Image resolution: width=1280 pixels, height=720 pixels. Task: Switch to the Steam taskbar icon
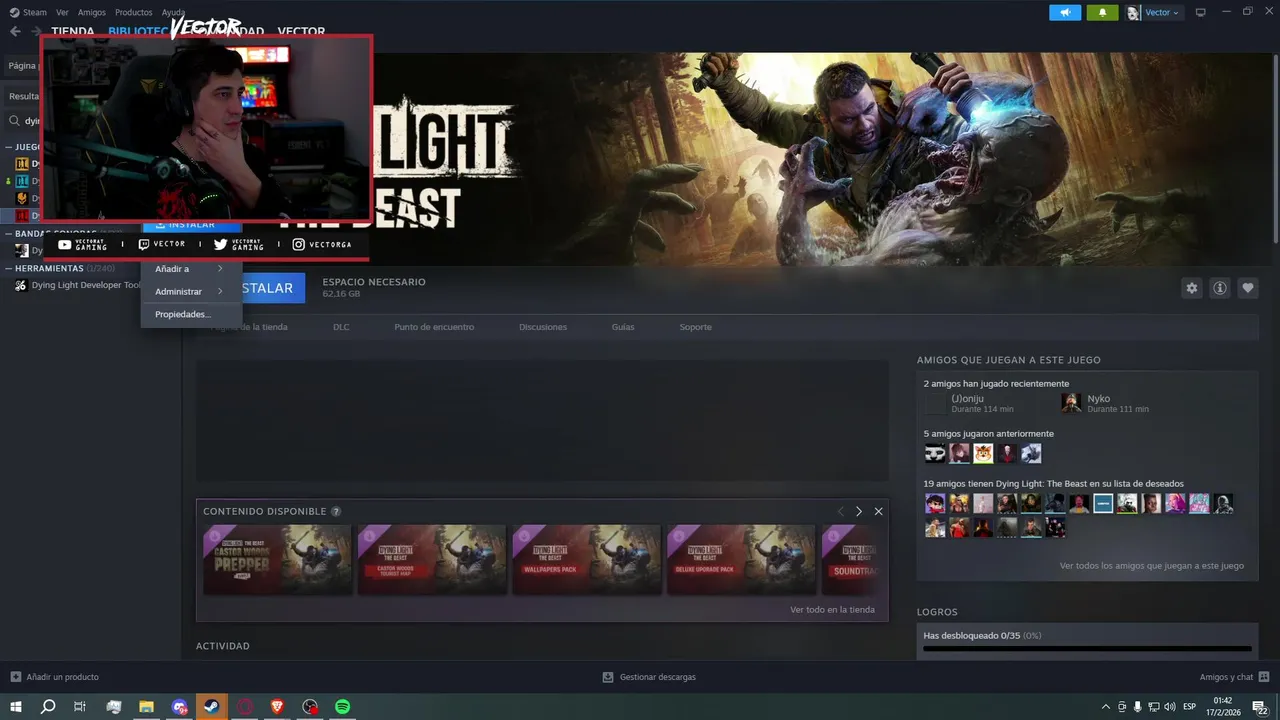point(212,706)
